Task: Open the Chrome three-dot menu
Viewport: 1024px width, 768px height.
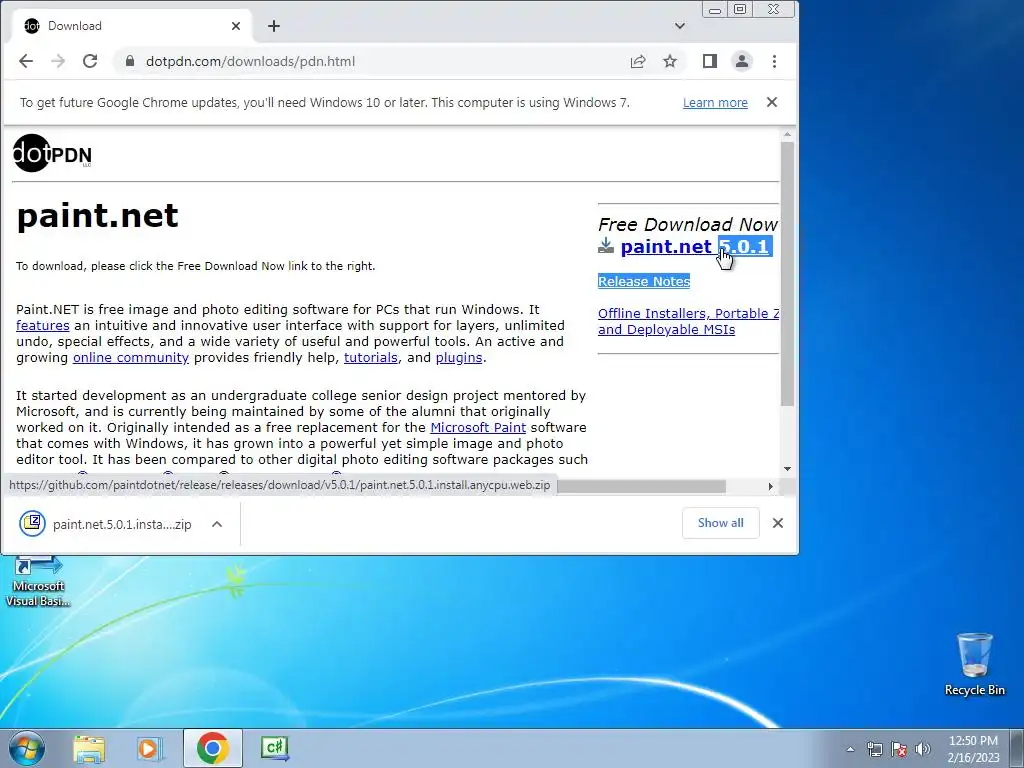Action: click(x=775, y=61)
